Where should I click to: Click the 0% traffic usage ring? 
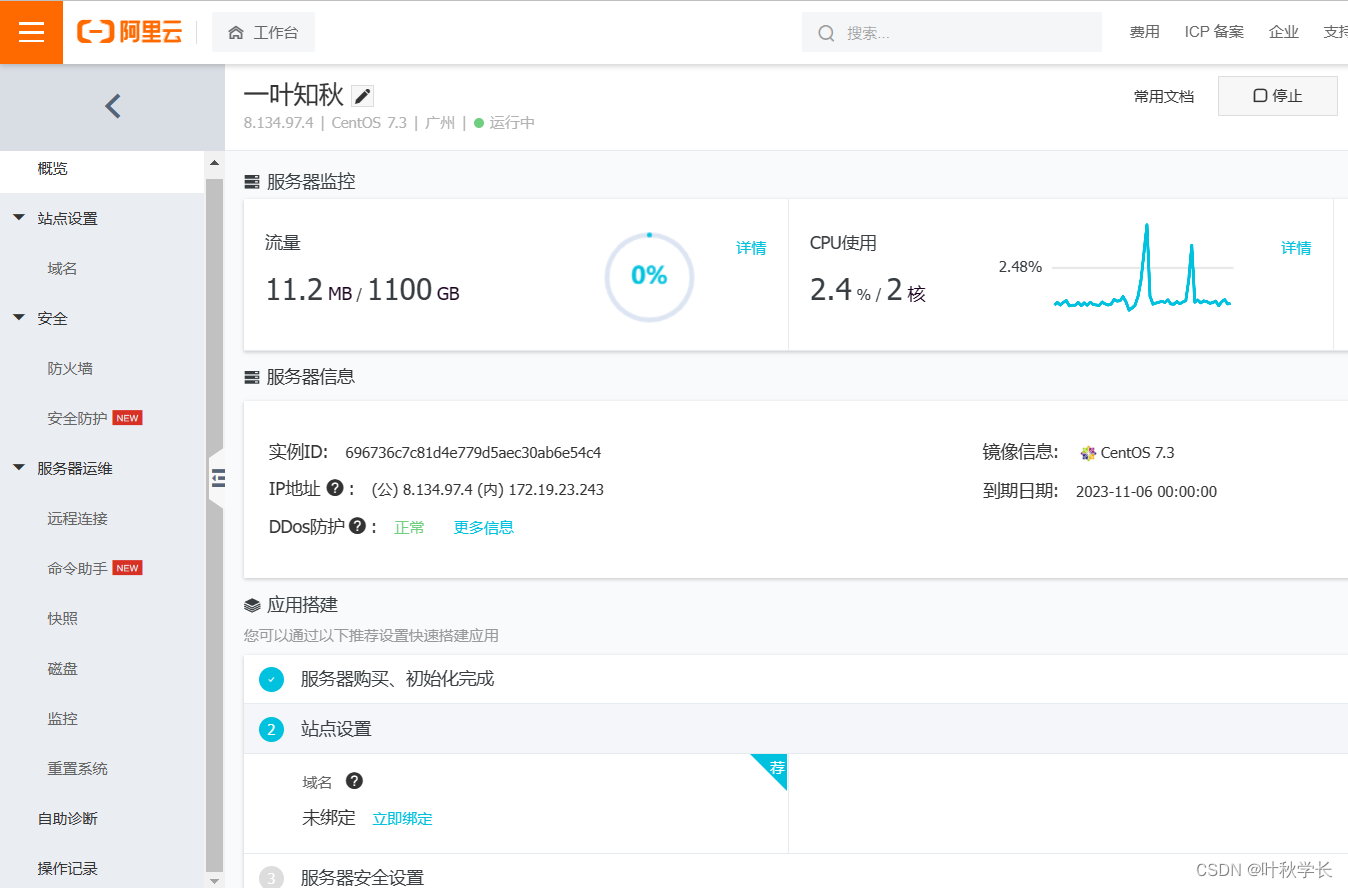[x=649, y=276]
